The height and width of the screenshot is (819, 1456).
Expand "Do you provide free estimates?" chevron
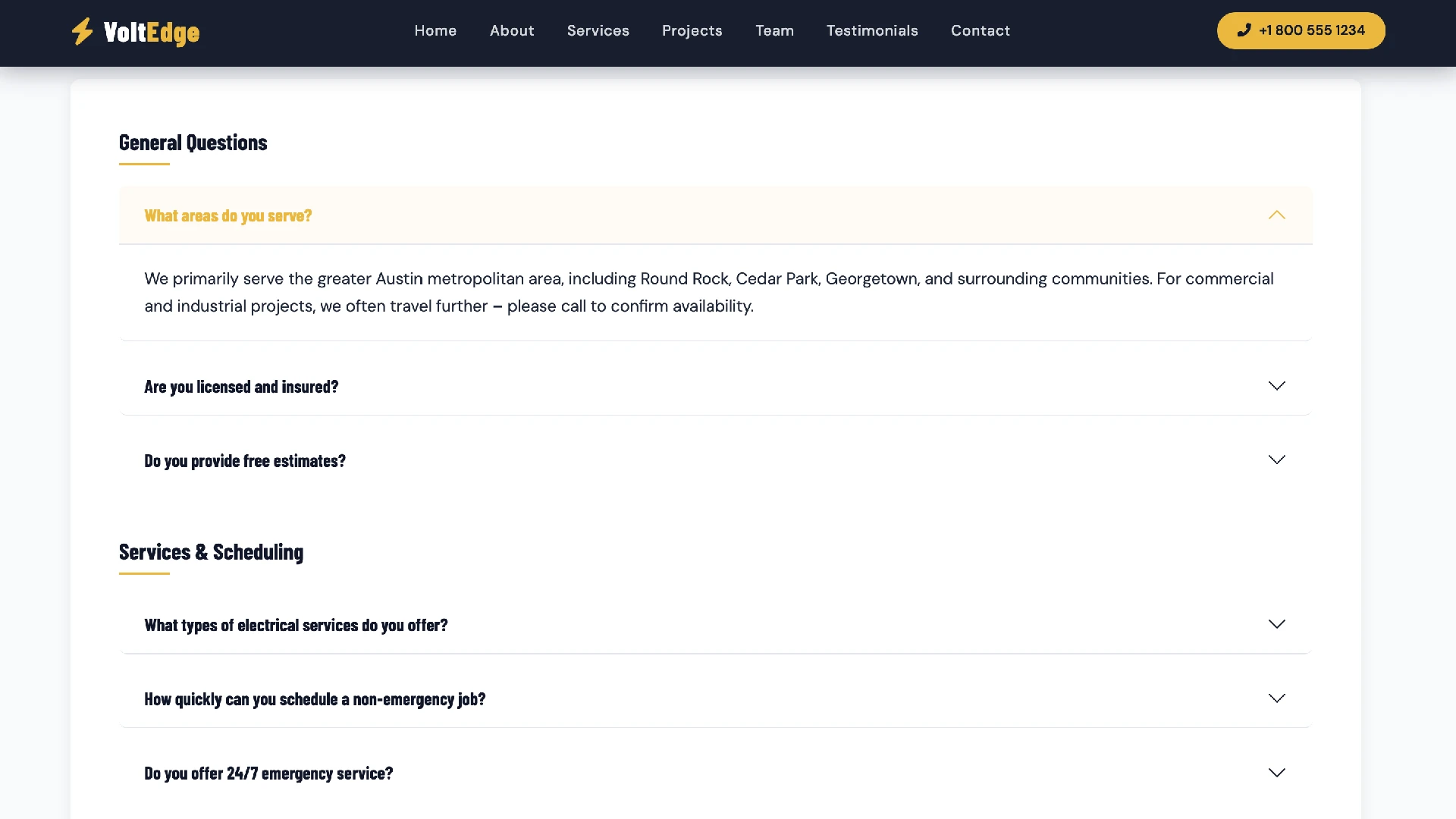tap(1276, 460)
